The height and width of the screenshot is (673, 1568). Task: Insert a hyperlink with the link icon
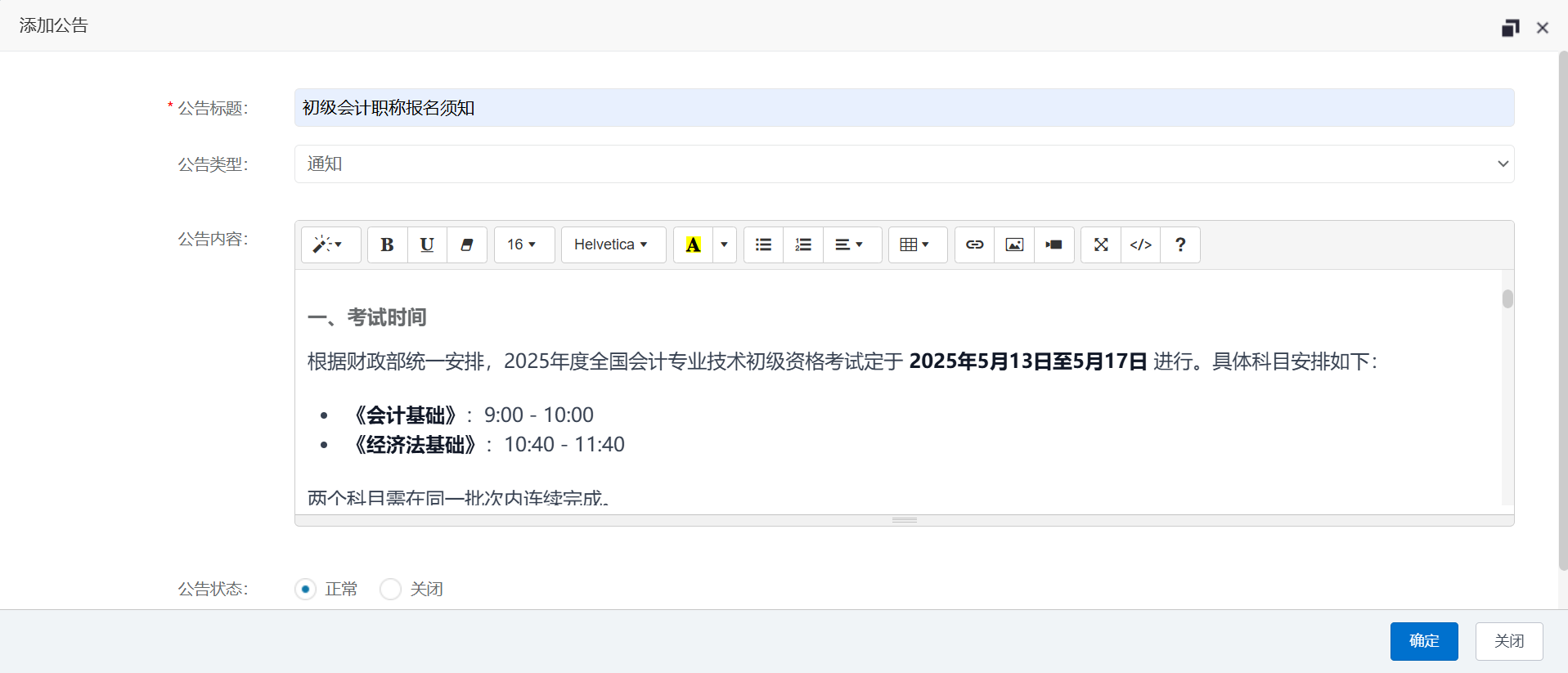(974, 245)
